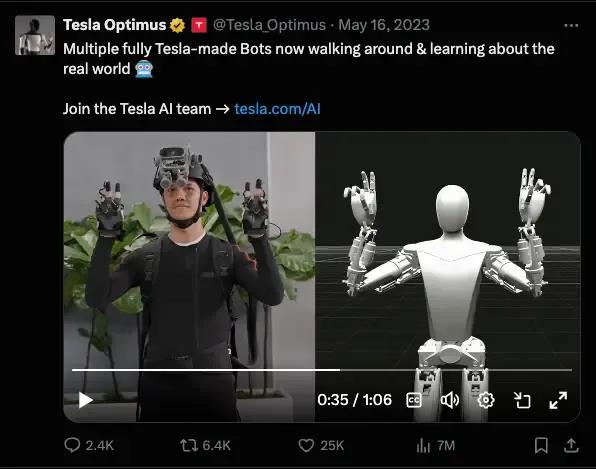Image resolution: width=596 pixels, height=469 pixels.
Task: Reply to the post via comment icon
Action: [x=72, y=445]
